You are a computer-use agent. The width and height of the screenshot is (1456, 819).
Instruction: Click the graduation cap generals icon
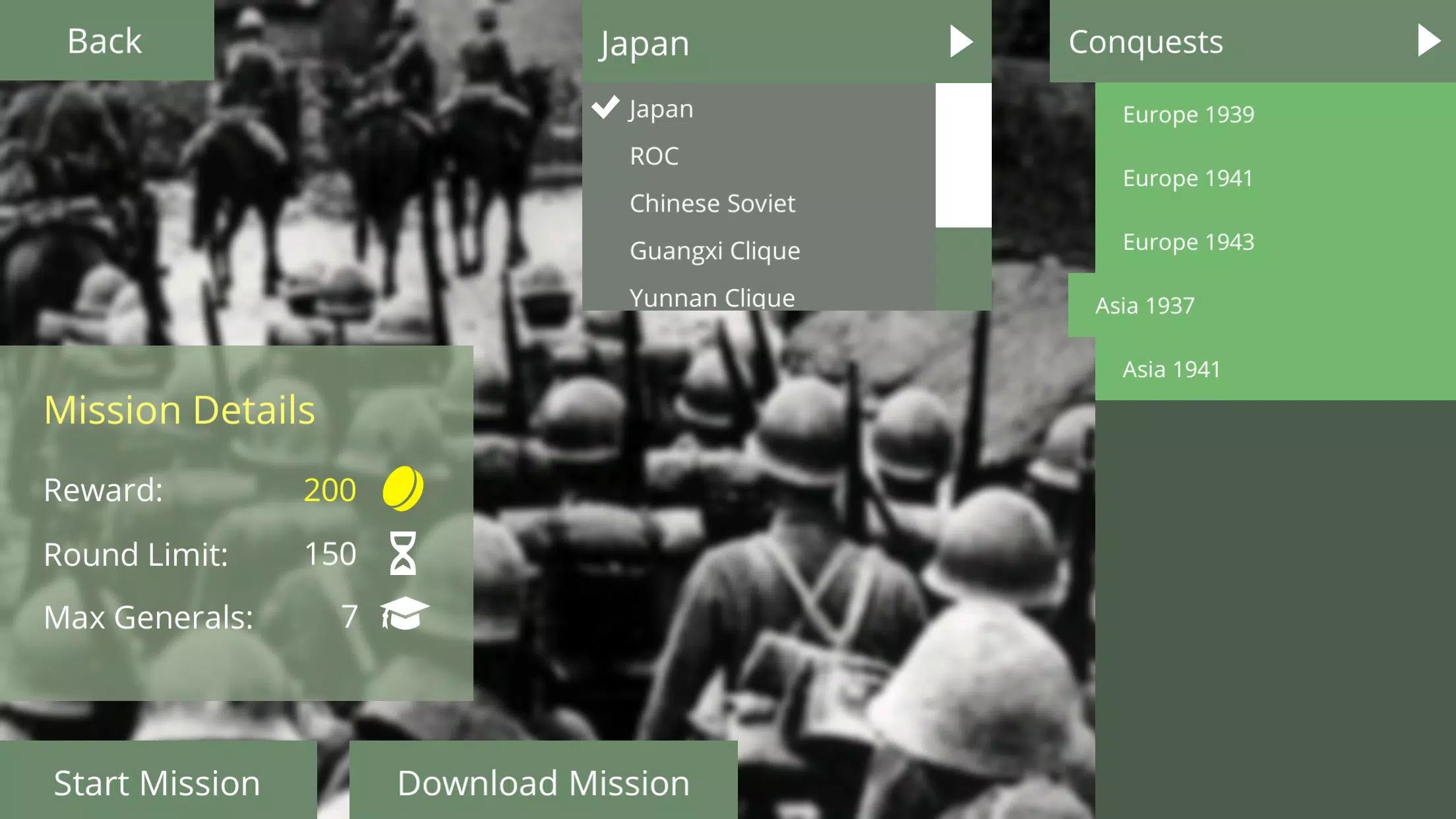404,615
